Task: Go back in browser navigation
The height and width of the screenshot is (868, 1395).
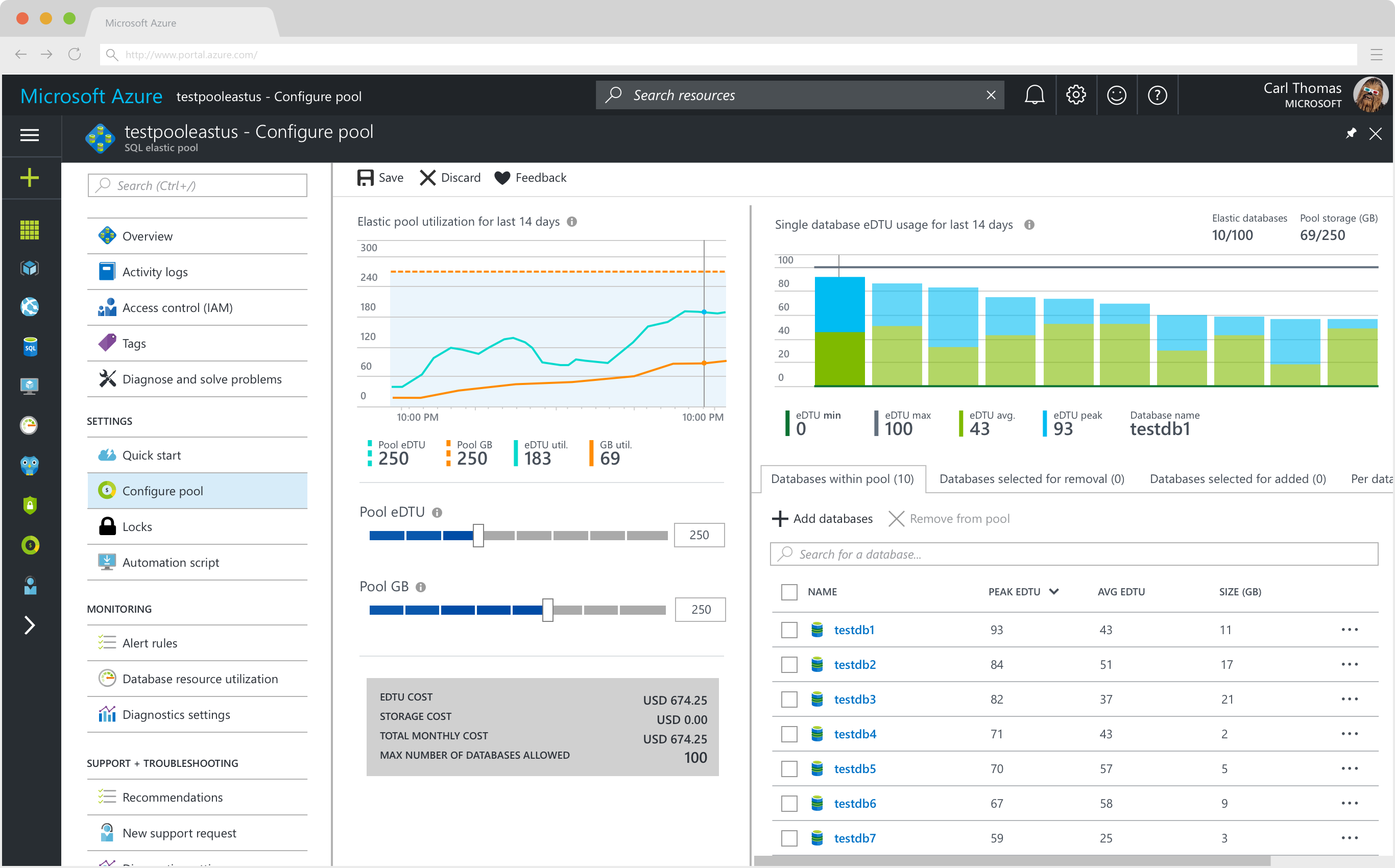Action: [x=20, y=55]
